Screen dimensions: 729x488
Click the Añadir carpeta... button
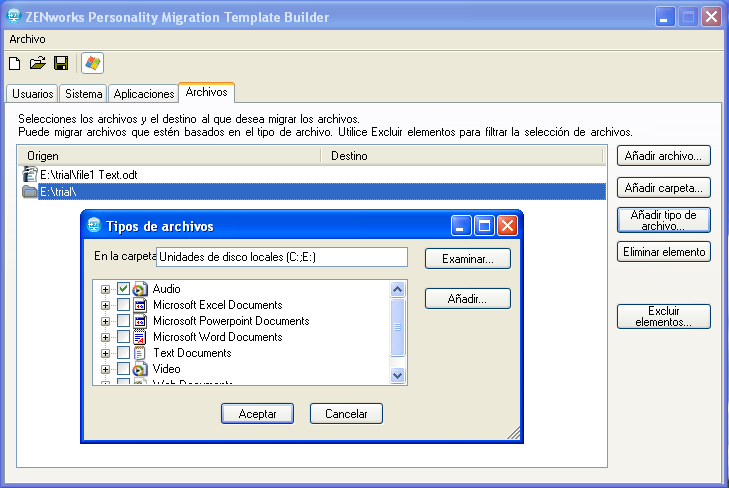(x=663, y=188)
